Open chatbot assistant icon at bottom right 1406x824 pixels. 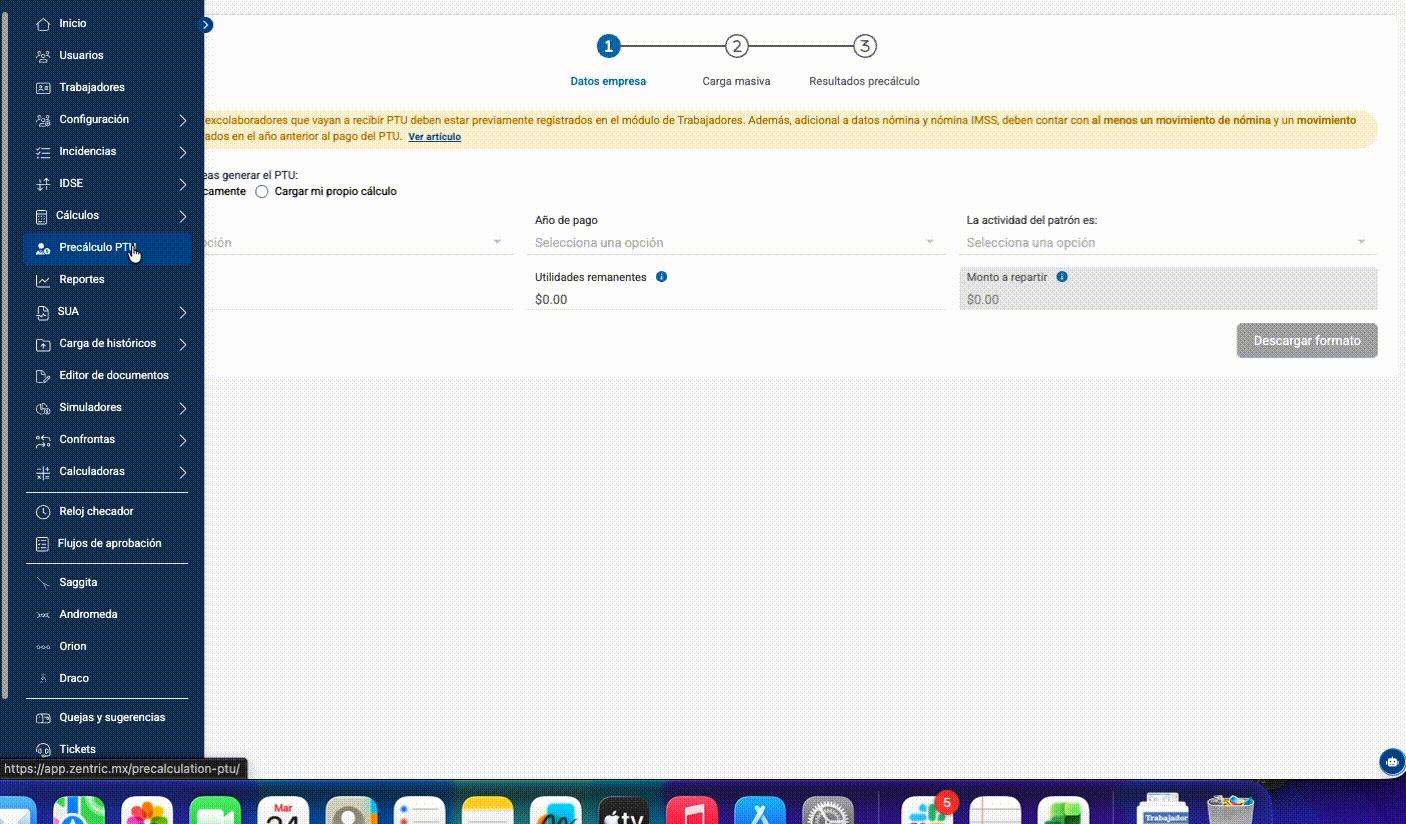pyautogui.click(x=1392, y=761)
